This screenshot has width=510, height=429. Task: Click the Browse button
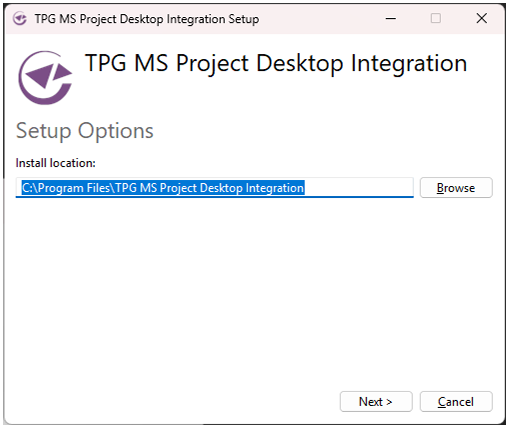click(456, 188)
